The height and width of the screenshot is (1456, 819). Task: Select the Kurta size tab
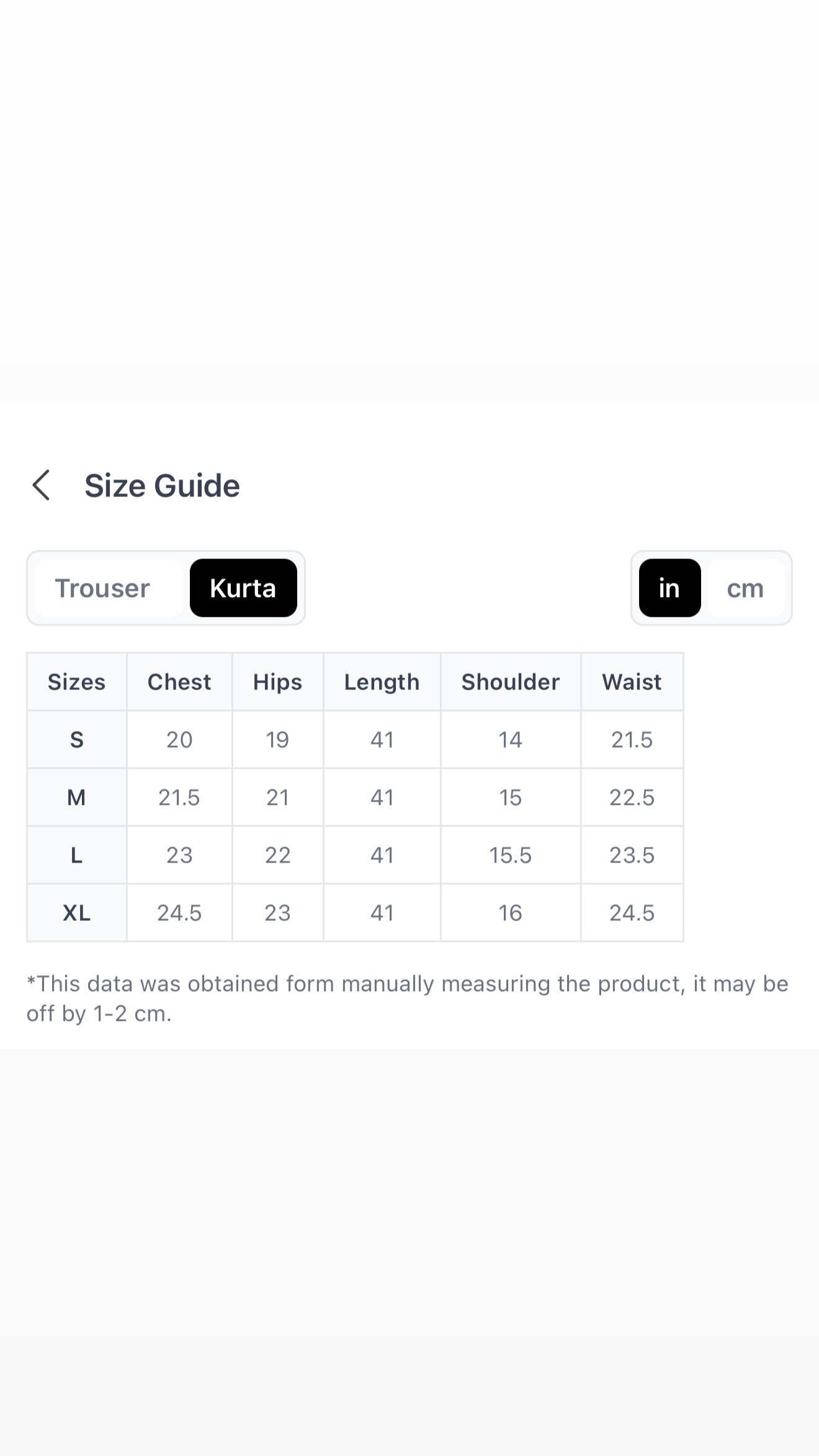coord(243,588)
